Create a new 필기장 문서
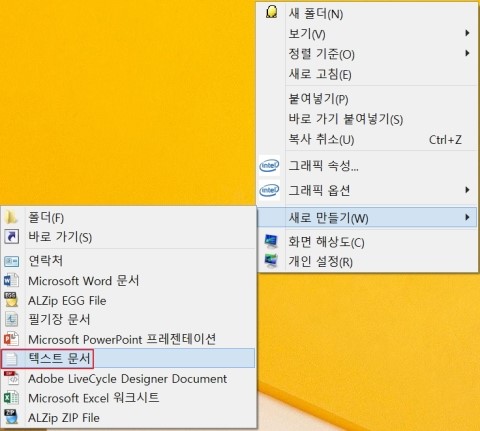480x431 pixels. 128,320
